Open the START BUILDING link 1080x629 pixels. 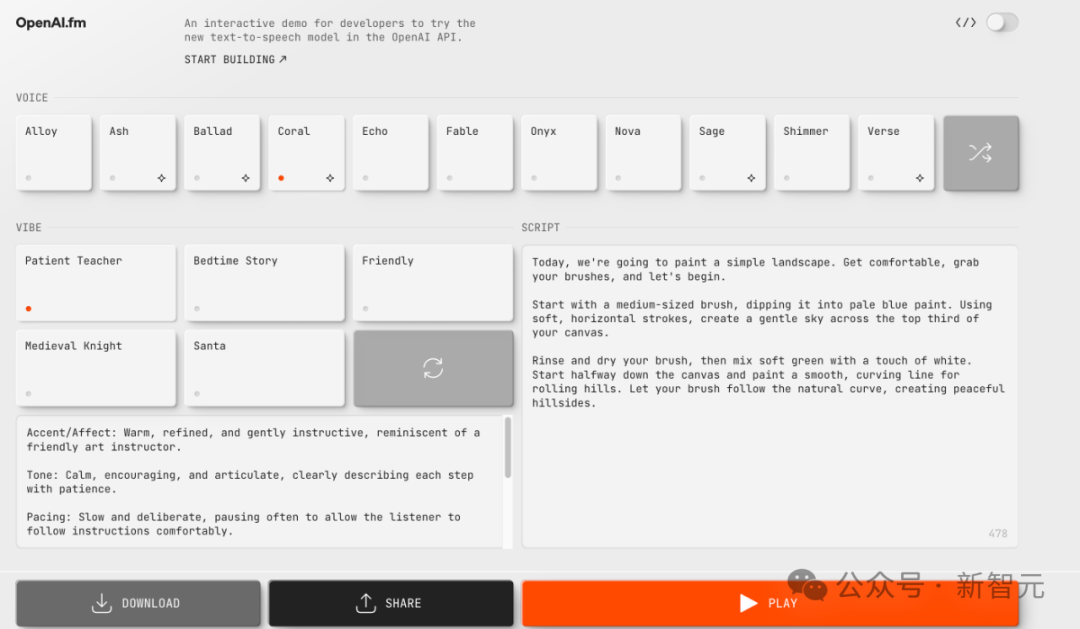[x=236, y=60]
